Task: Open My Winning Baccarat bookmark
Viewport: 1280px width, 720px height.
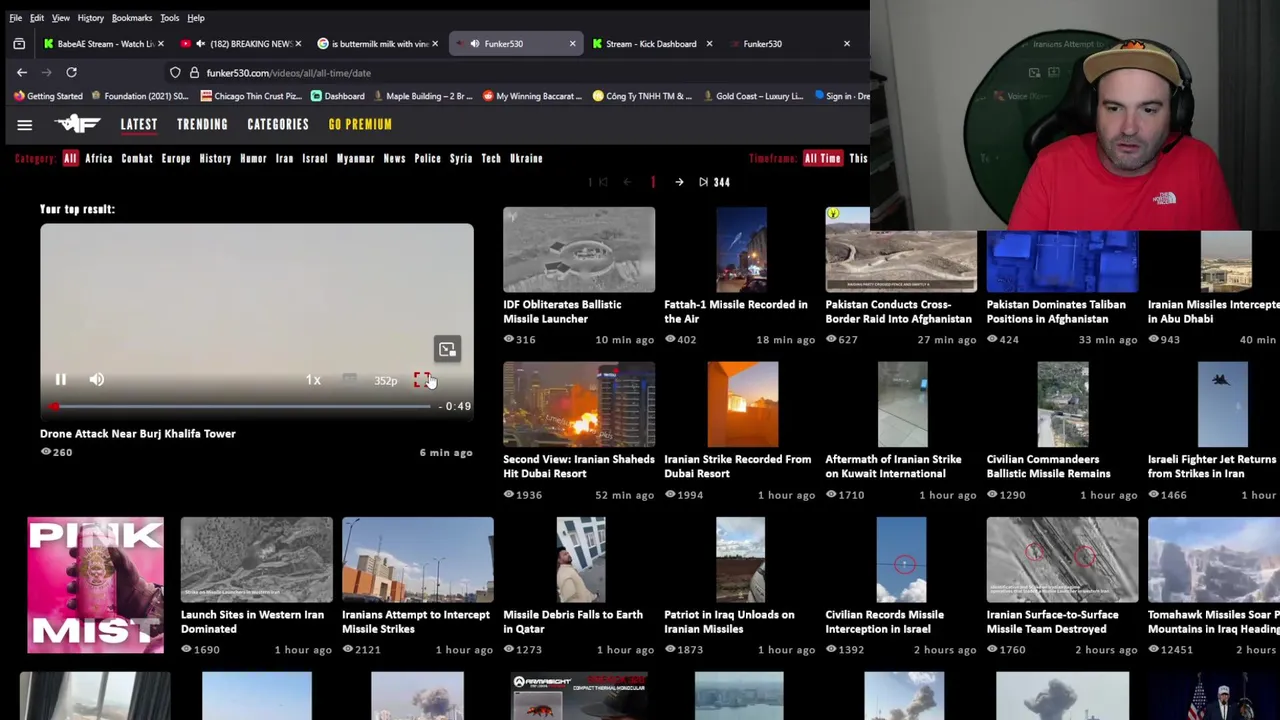Action: point(532,96)
